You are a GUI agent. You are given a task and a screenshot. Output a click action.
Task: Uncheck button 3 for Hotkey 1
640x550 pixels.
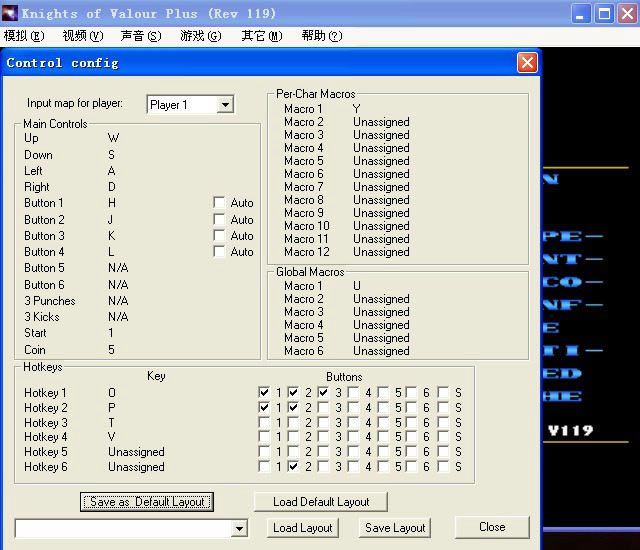pos(324,393)
